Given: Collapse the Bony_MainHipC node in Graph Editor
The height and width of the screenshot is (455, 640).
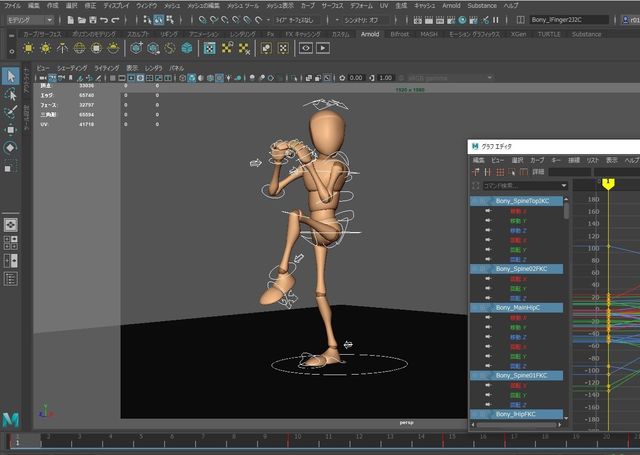Looking at the screenshot, I should (x=482, y=308).
